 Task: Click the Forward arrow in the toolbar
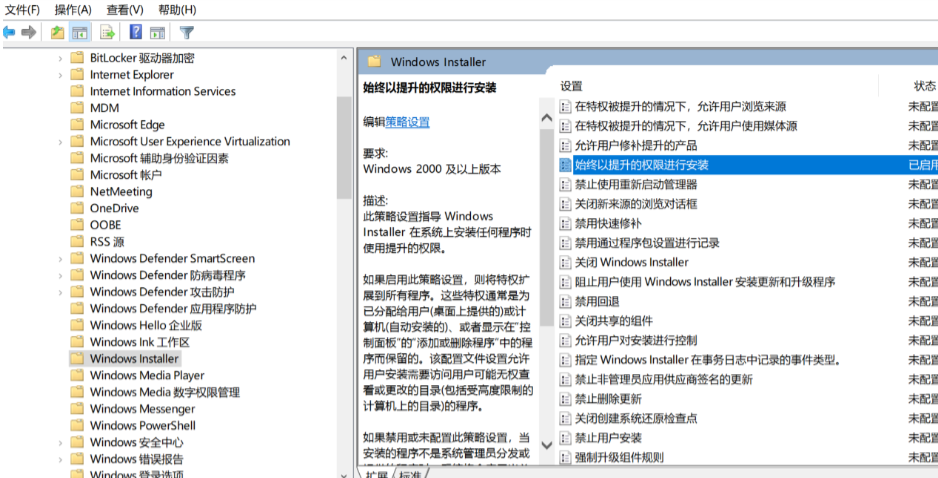[x=28, y=32]
